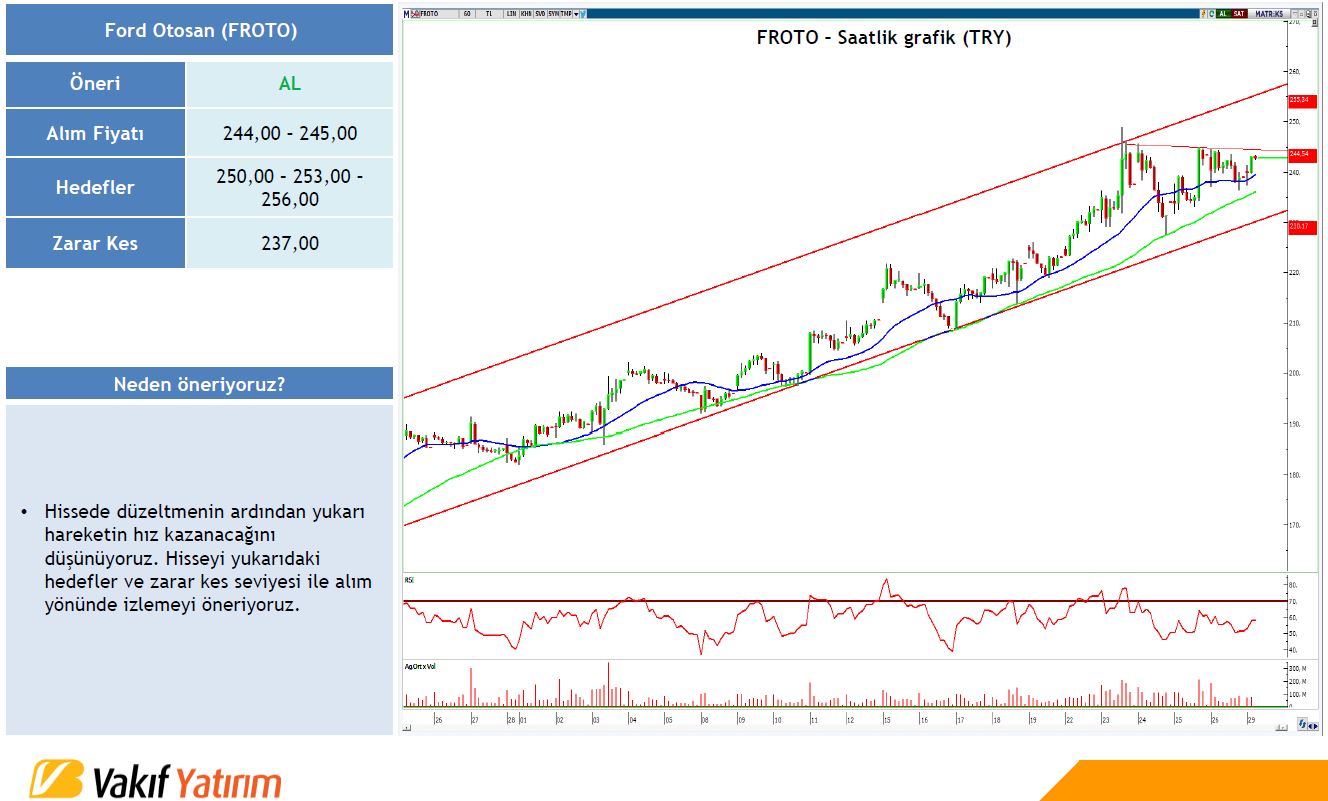Select the RSI indicator label
The height and width of the screenshot is (801, 1328).
point(408,579)
